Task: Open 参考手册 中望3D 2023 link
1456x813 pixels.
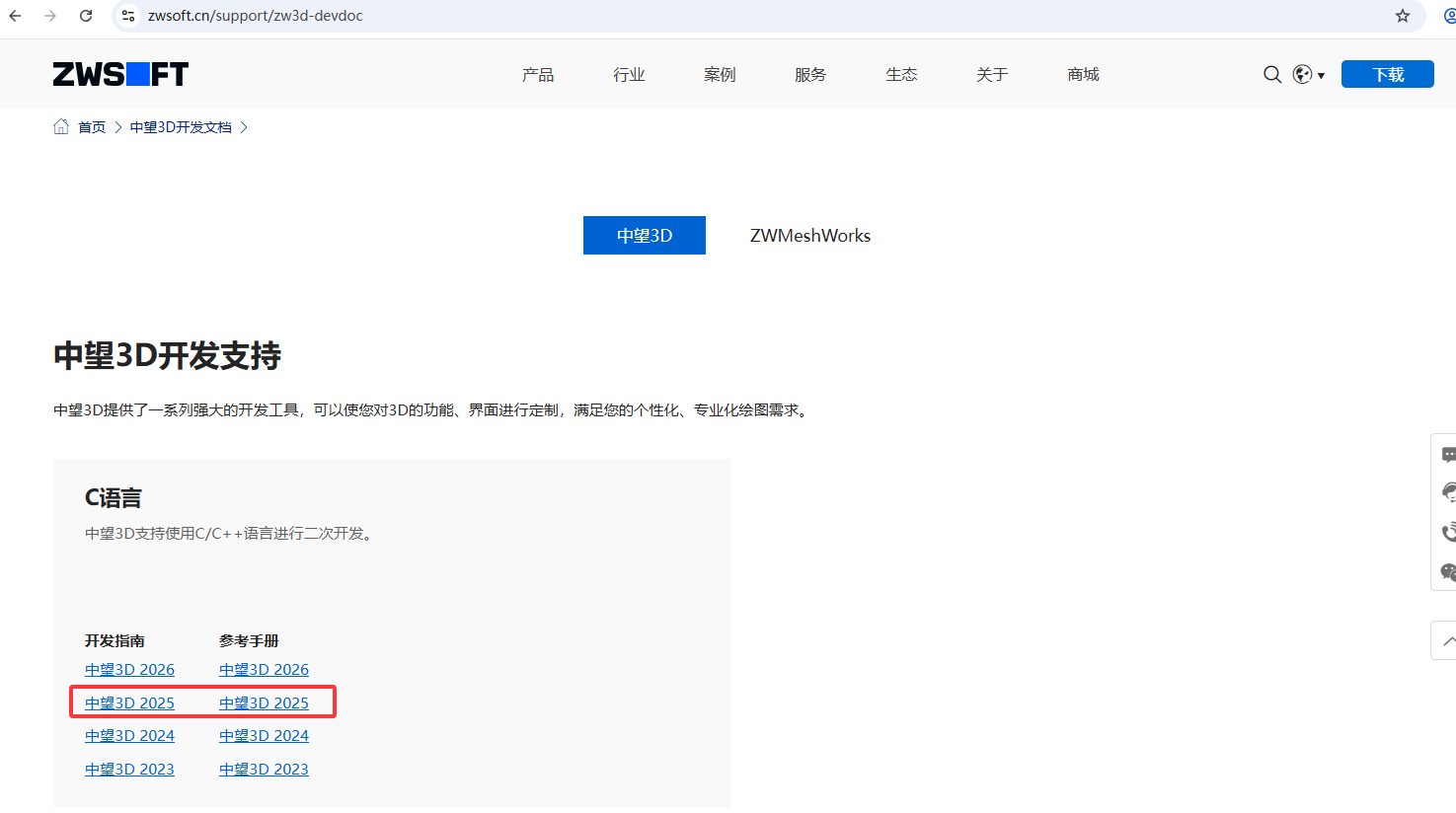Action: pos(264,770)
